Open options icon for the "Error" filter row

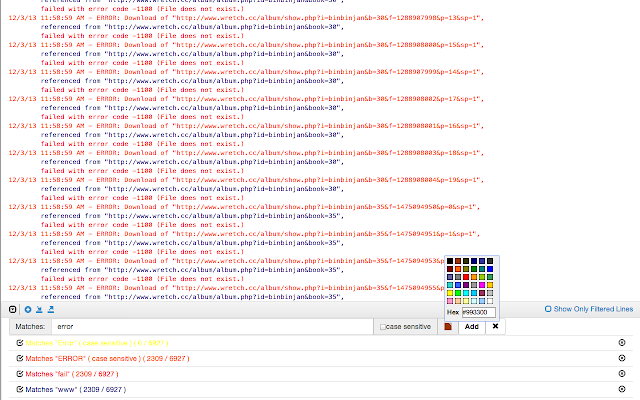point(622,342)
